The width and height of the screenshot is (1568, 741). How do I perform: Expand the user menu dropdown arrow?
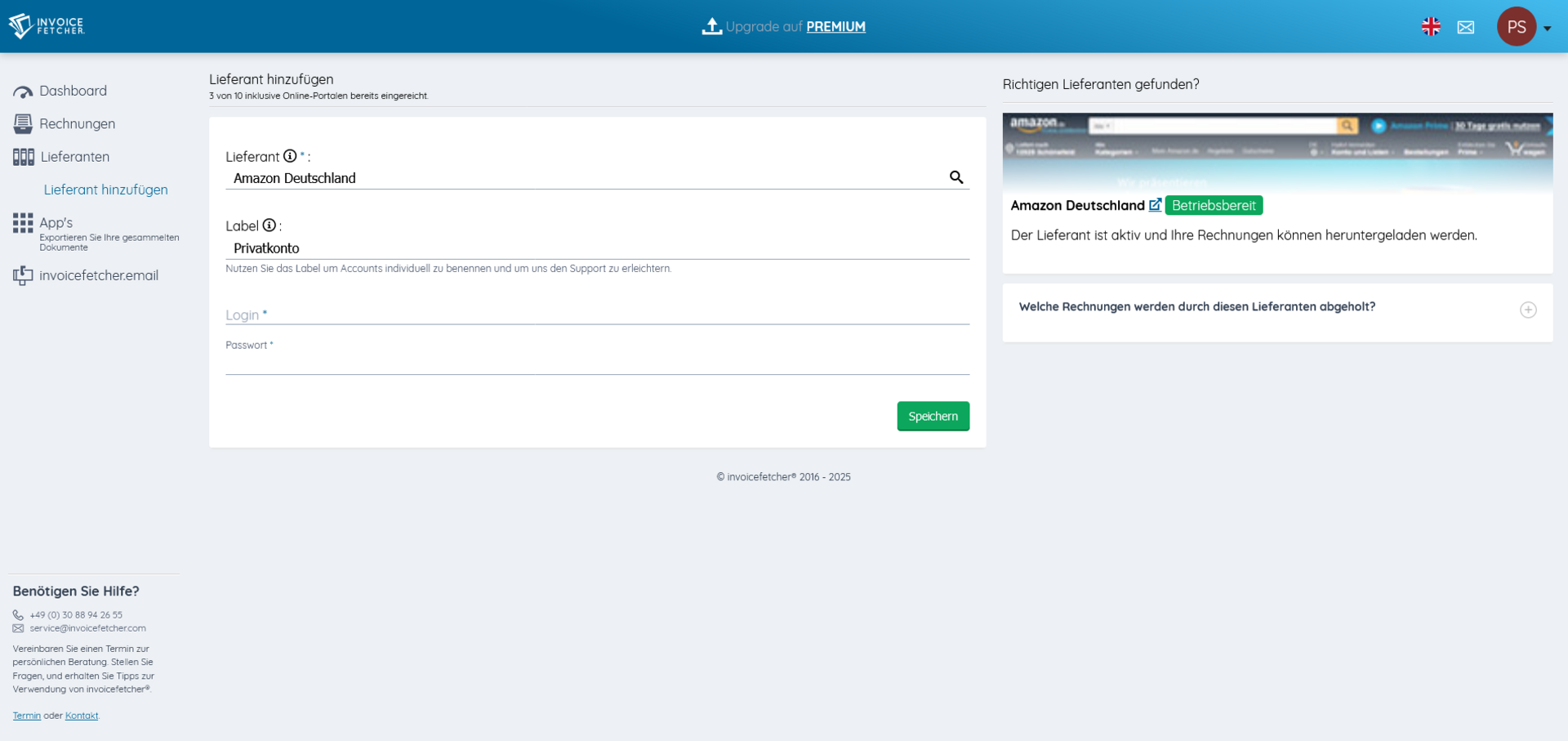(x=1548, y=29)
